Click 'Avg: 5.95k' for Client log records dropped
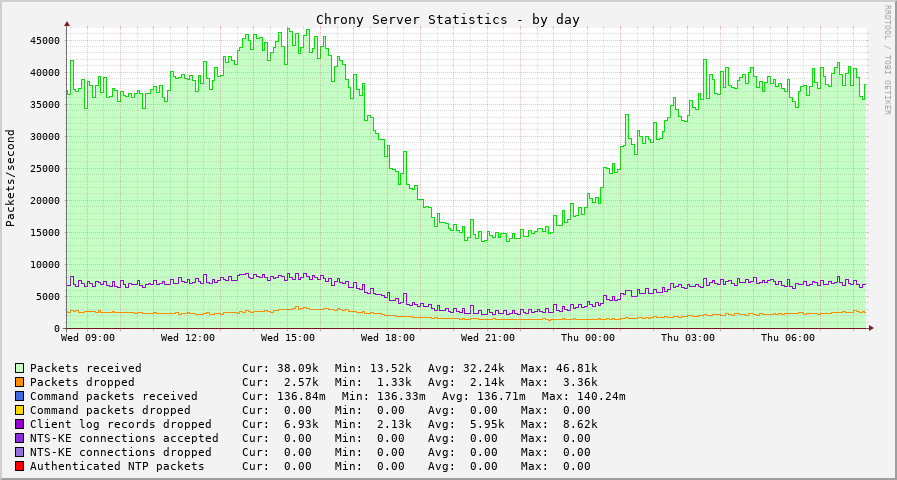The width and height of the screenshot is (897, 480). pos(466,425)
